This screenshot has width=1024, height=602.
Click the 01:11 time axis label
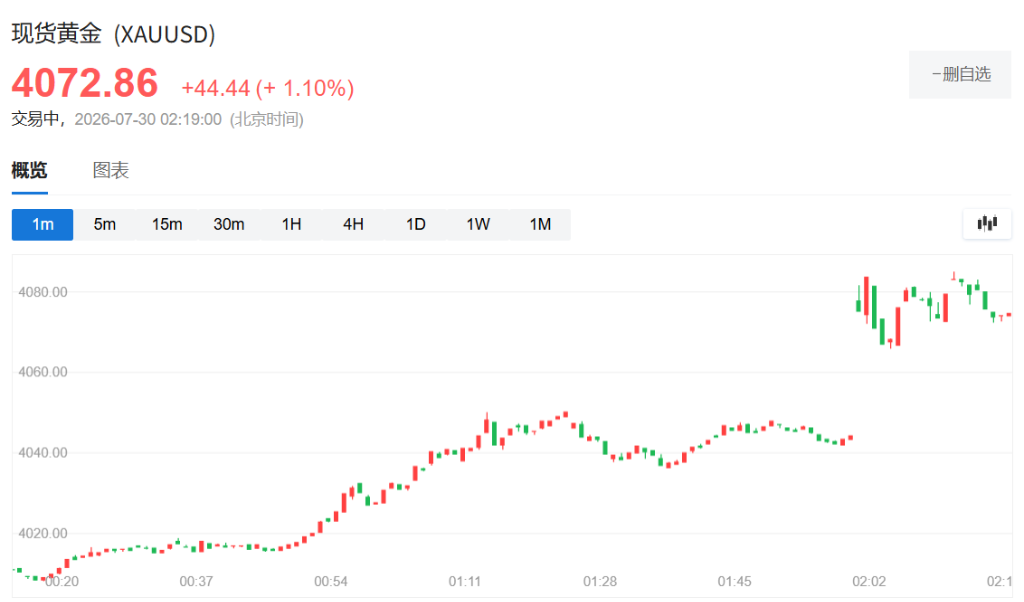(464, 581)
